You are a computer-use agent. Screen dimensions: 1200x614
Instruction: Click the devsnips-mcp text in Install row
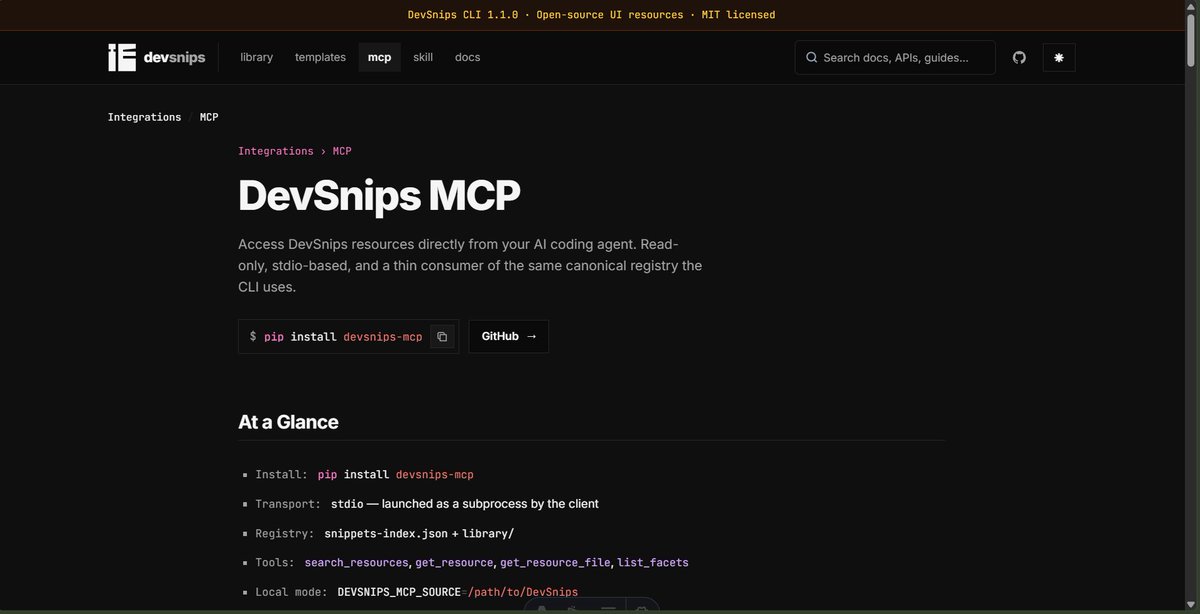(x=435, y=475)
